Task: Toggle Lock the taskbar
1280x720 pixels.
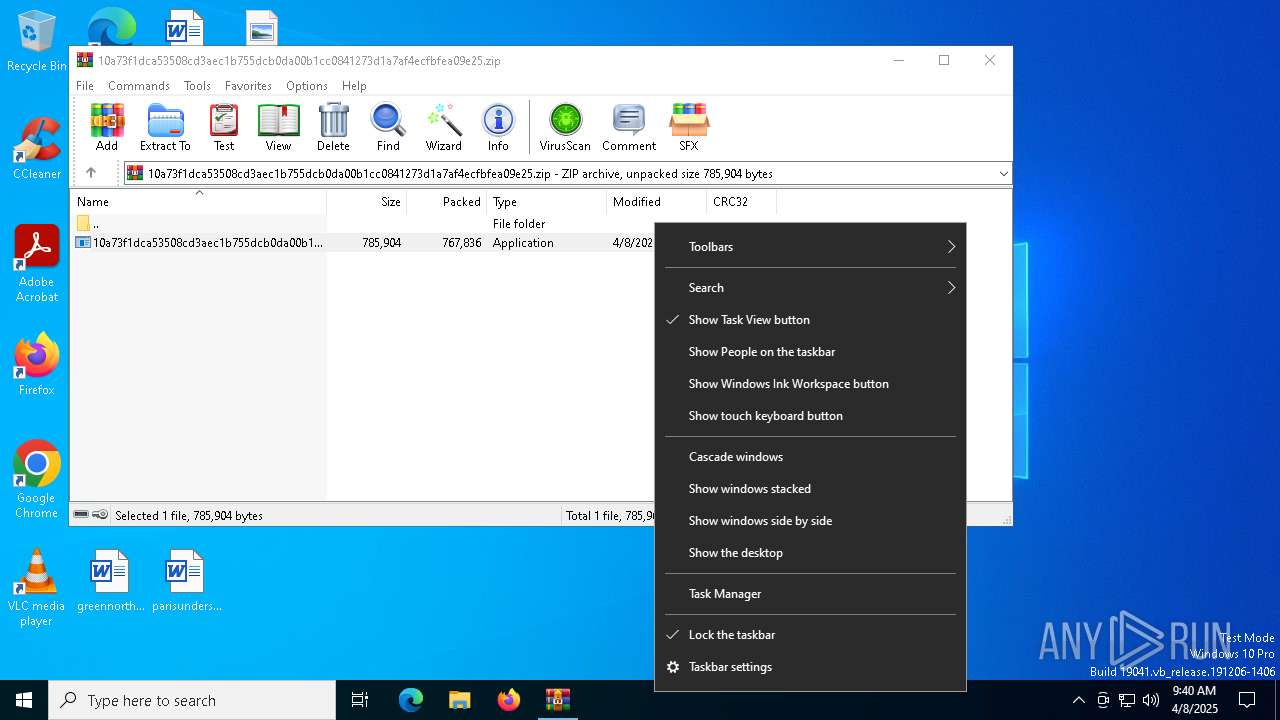Action: [810, 635]
